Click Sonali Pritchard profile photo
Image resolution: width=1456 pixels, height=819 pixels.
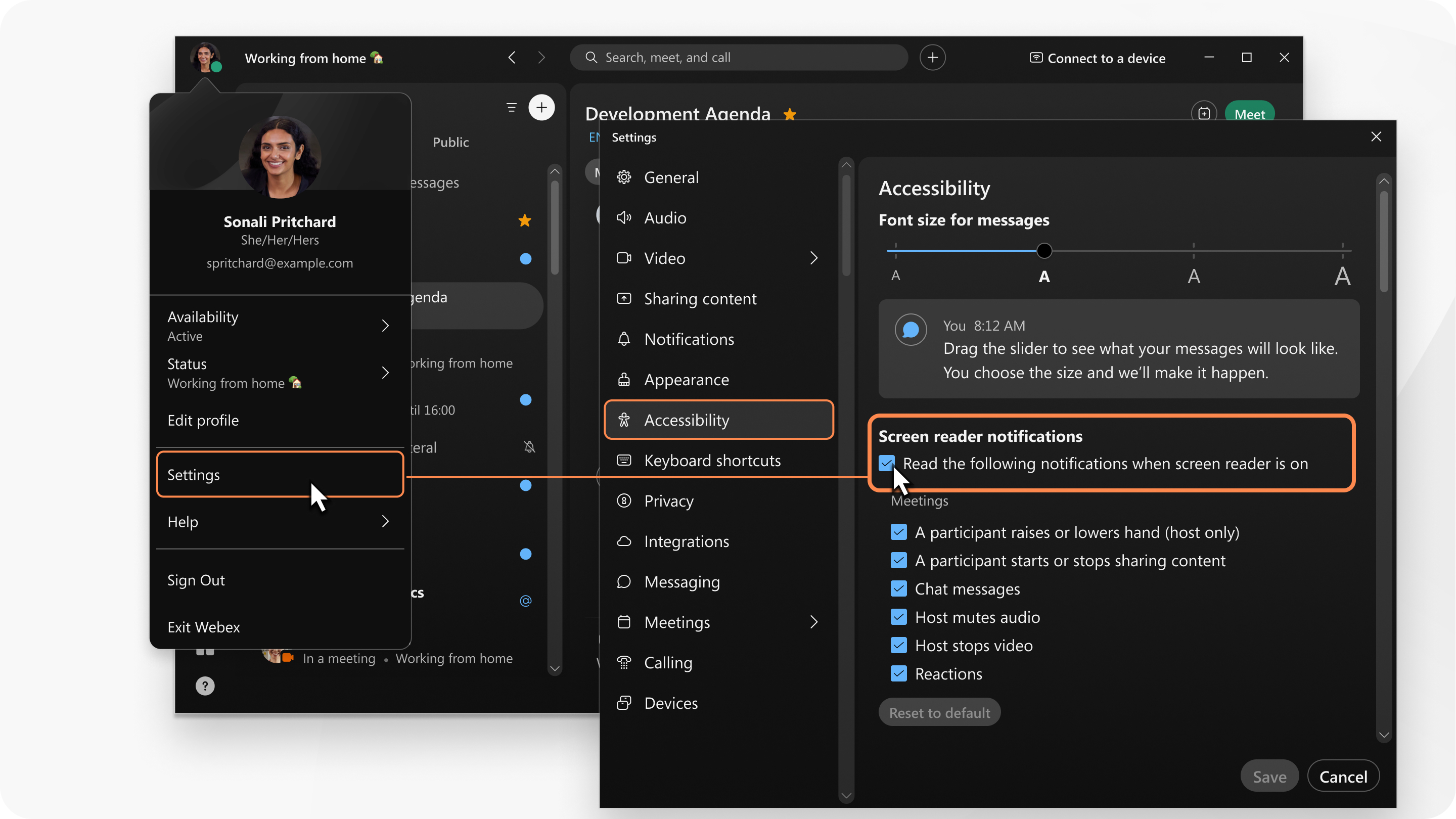(280, 158)
